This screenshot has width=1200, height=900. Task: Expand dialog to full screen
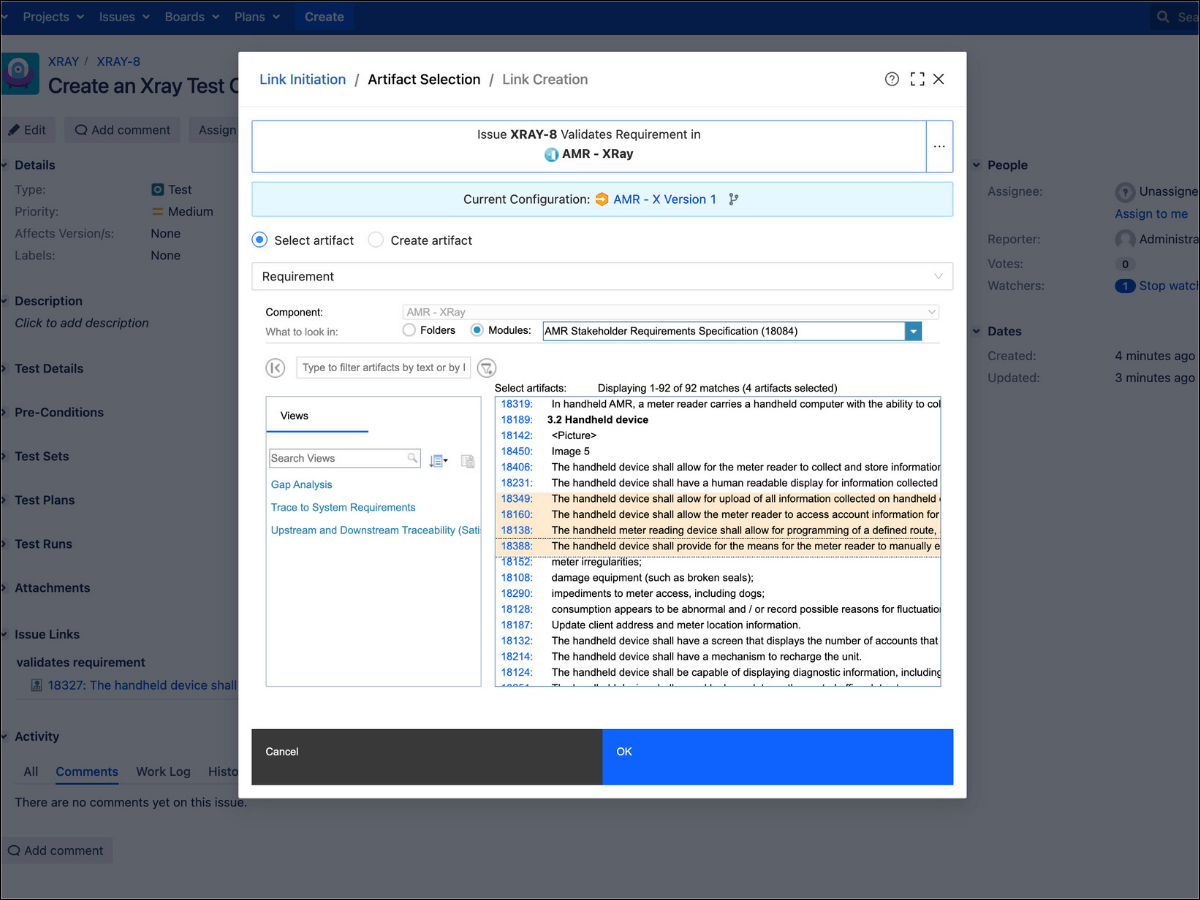[917, 79]
